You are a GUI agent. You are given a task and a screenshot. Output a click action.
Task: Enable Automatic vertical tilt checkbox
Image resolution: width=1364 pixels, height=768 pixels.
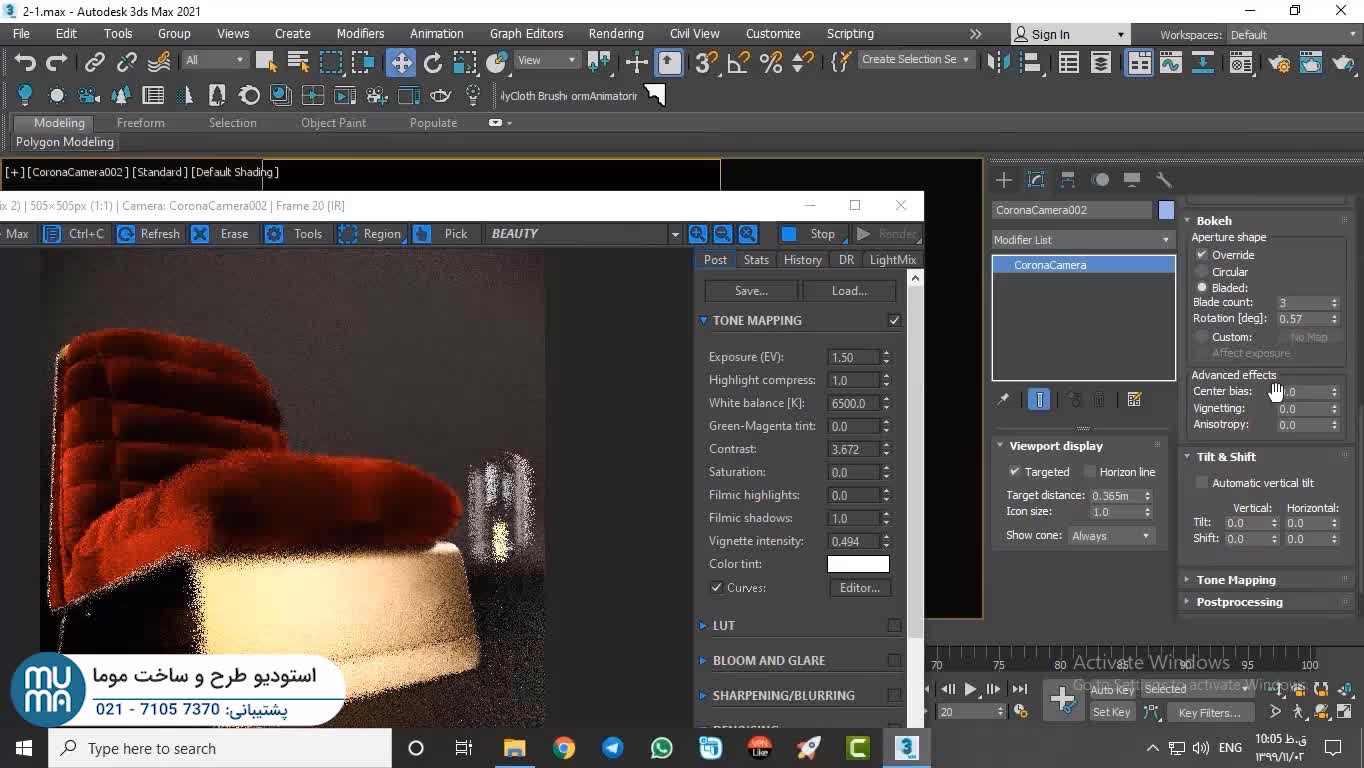(1202, 483)
